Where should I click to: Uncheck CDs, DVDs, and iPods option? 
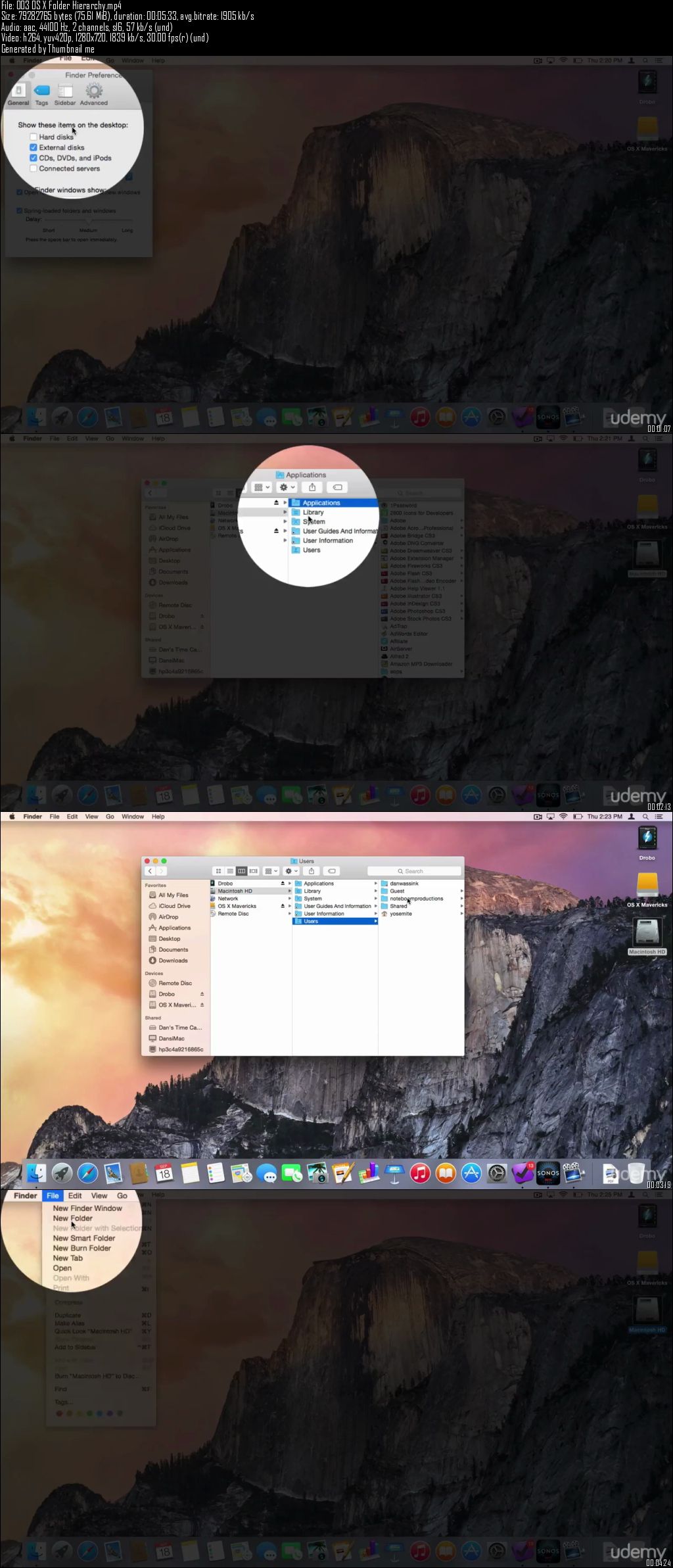pyautogui.click(x=33, y=158)
